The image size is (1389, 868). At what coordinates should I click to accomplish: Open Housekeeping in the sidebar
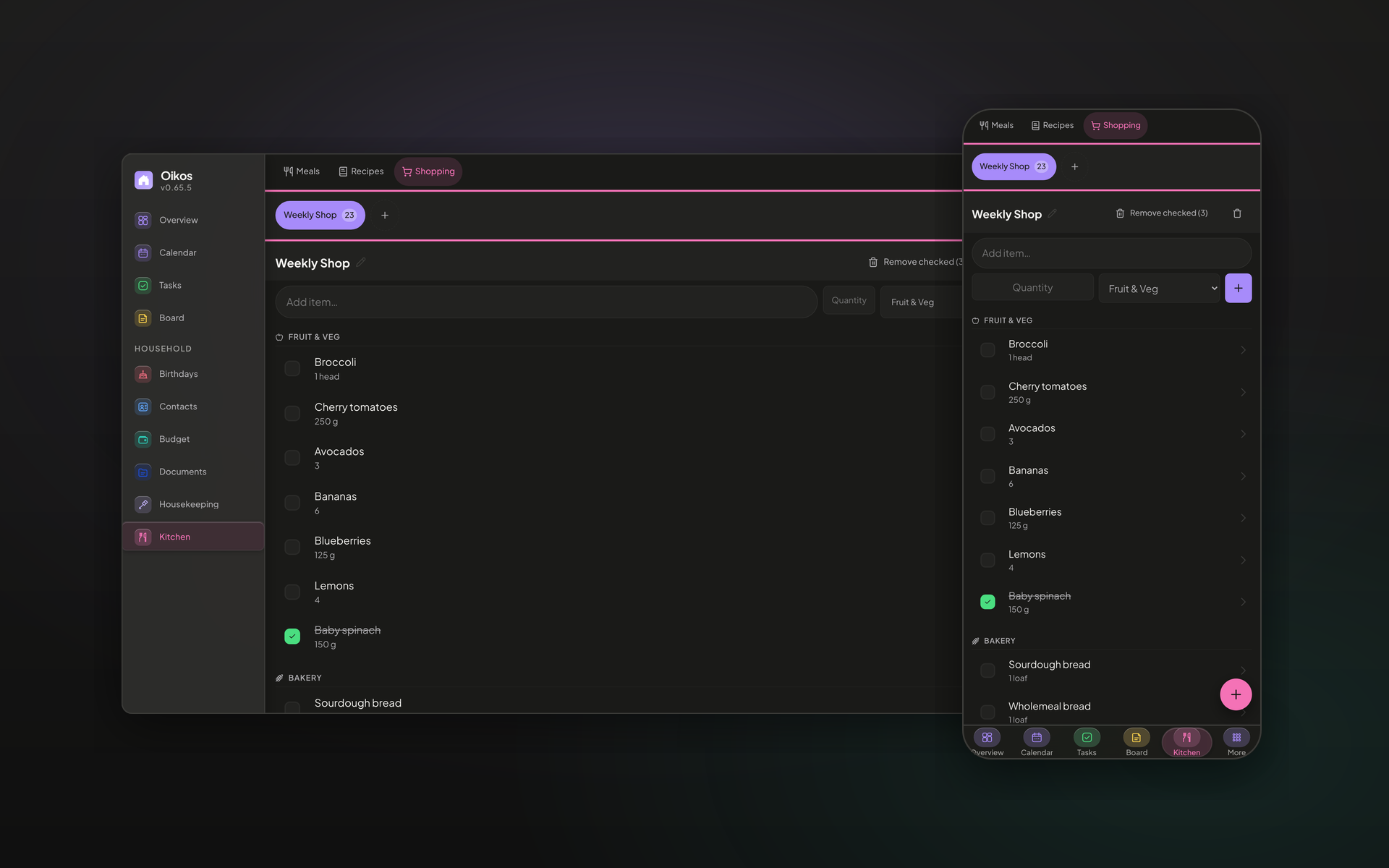(192, 504)
